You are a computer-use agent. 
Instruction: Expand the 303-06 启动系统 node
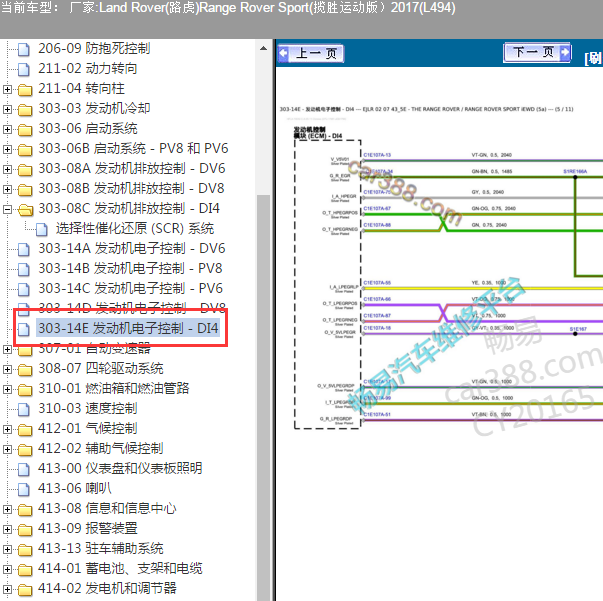pos(7,129)
